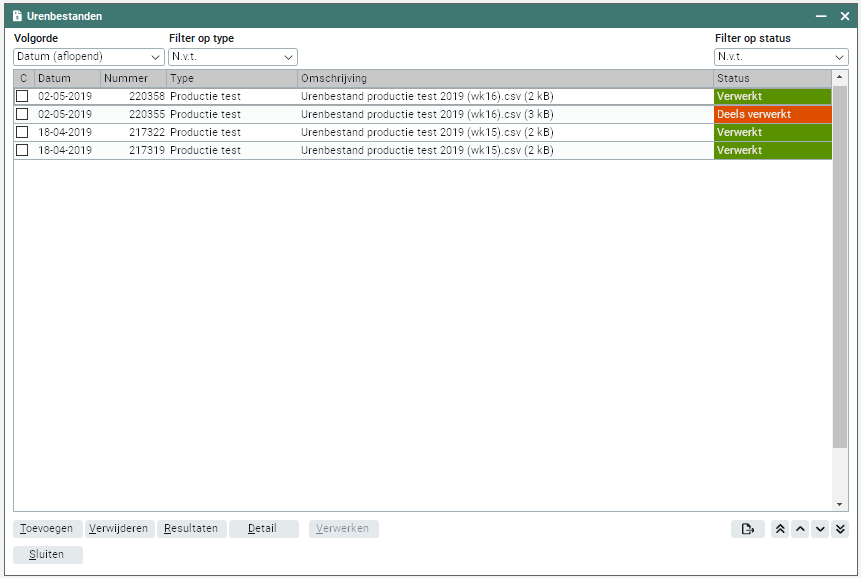The image size is (861, 578).
Task: Click the Omschrijving column header
Action: (x=505, y=78)
